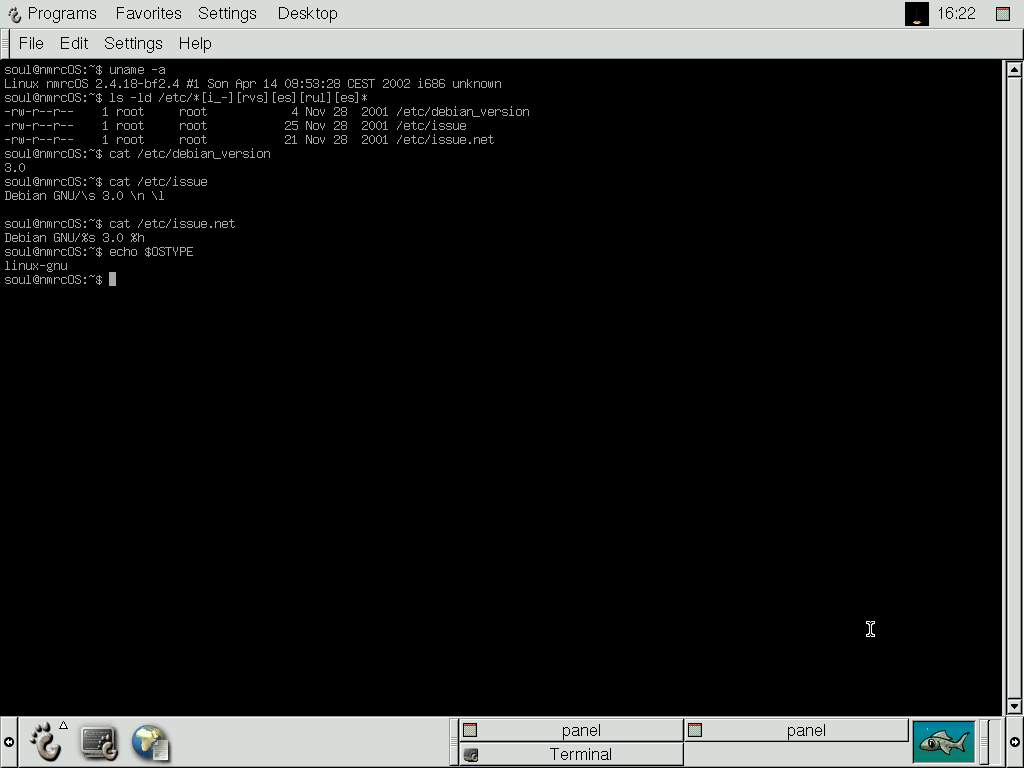Open the terminal File menu
This screenshot has width=1024, height=768.
31,44
